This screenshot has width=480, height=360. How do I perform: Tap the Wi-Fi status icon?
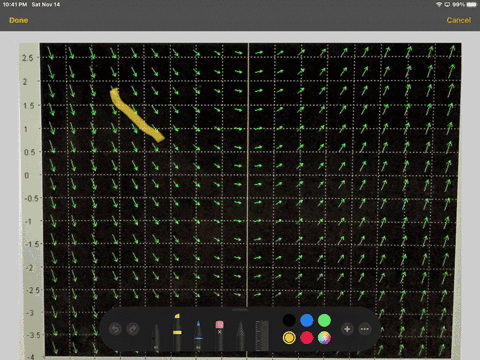(439, 4)
